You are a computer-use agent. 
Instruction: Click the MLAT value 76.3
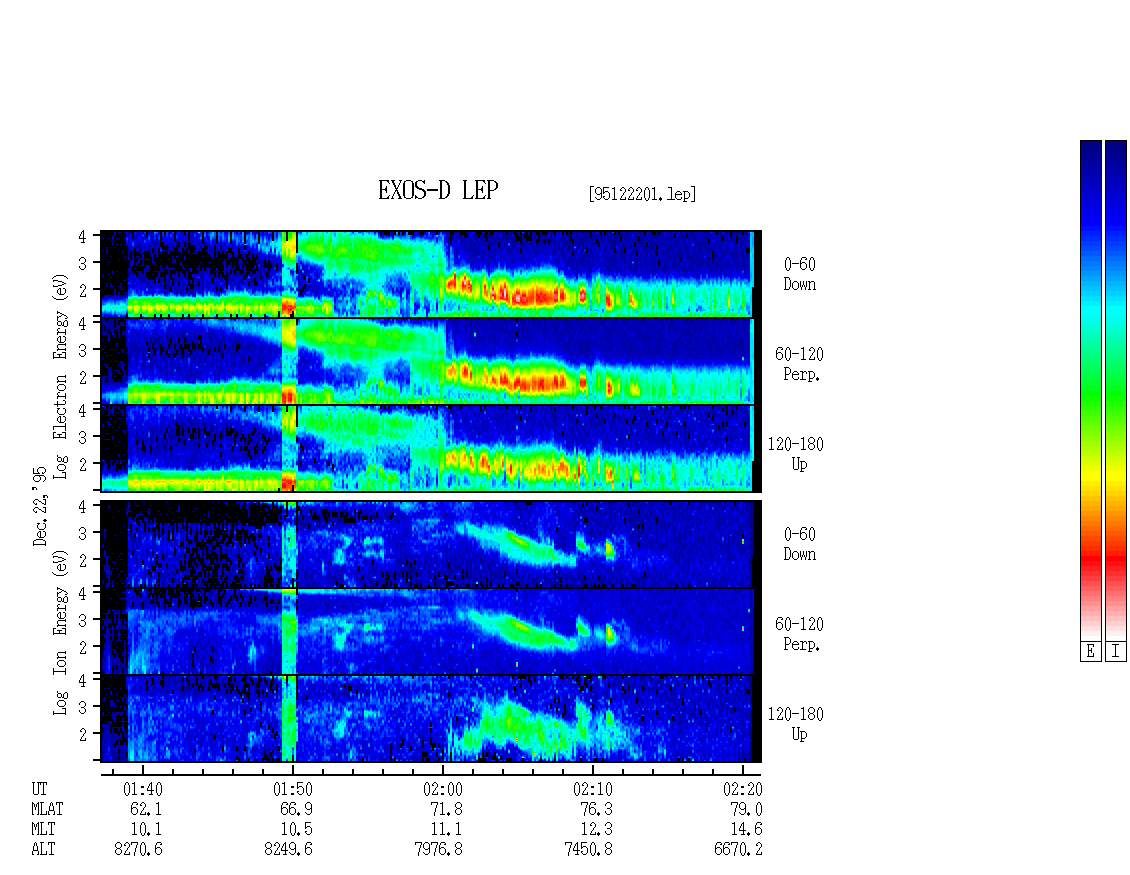click(596, 809)
